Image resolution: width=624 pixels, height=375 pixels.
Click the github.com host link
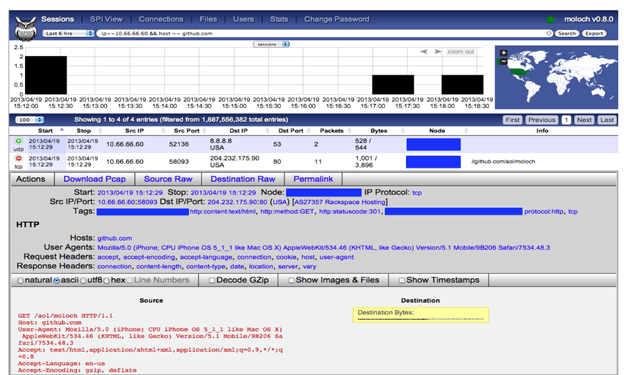[115, 238]
